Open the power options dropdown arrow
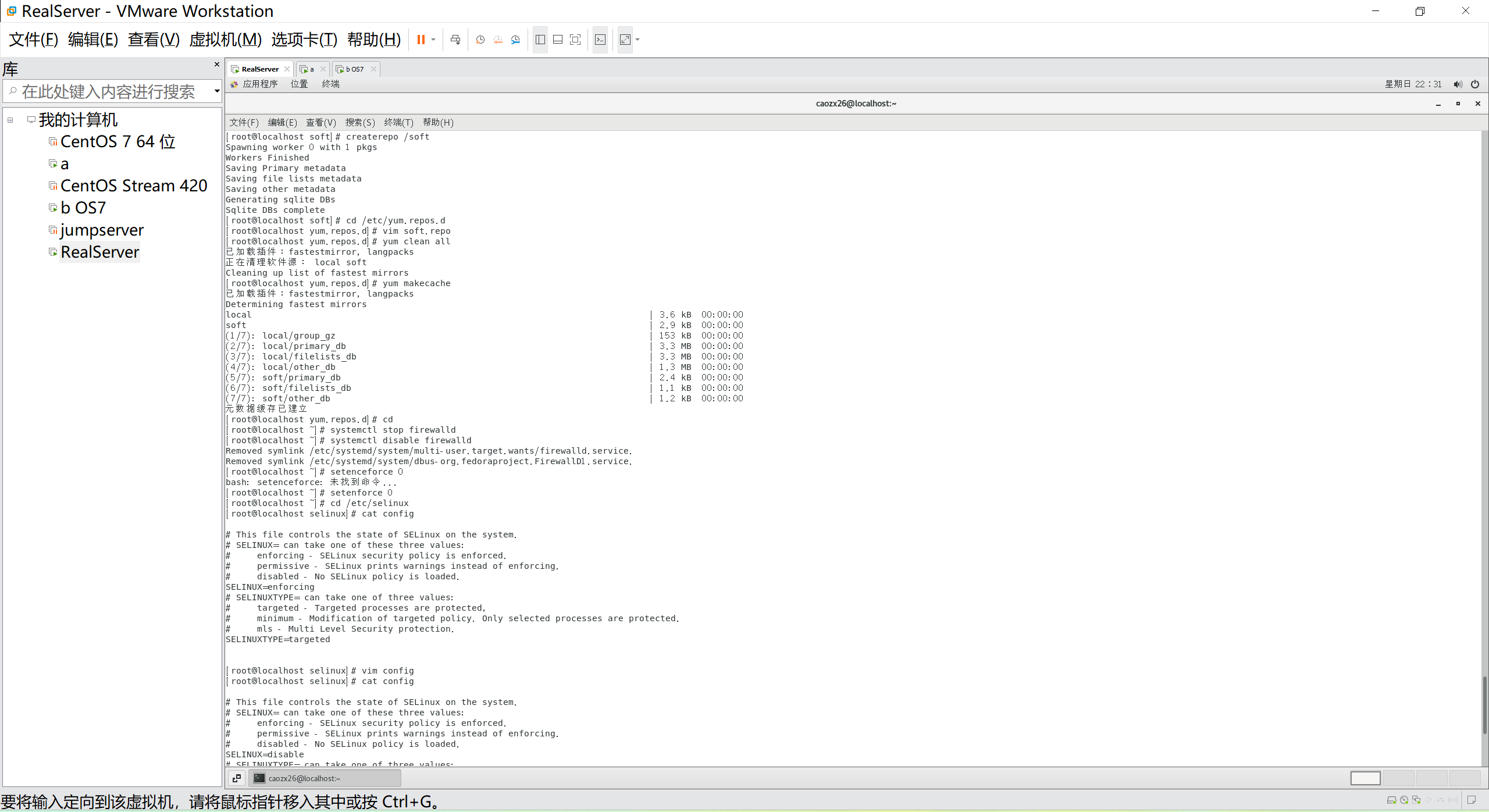This screenshot has height=812, width=1489. point(433,40)
